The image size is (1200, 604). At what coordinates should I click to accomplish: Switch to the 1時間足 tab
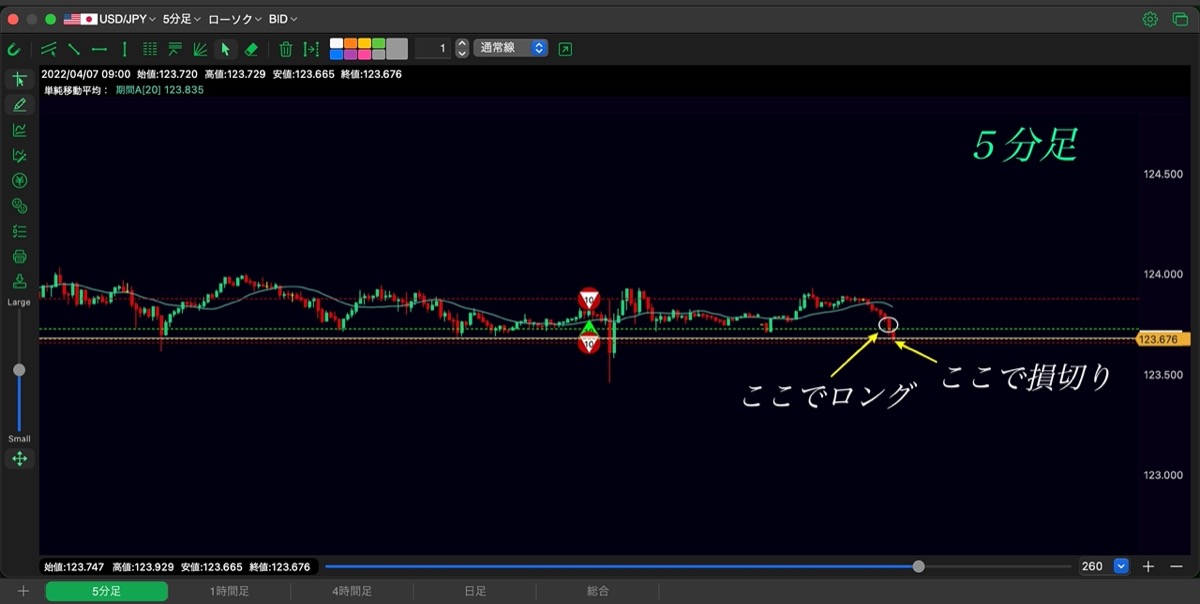click(229, 592)
